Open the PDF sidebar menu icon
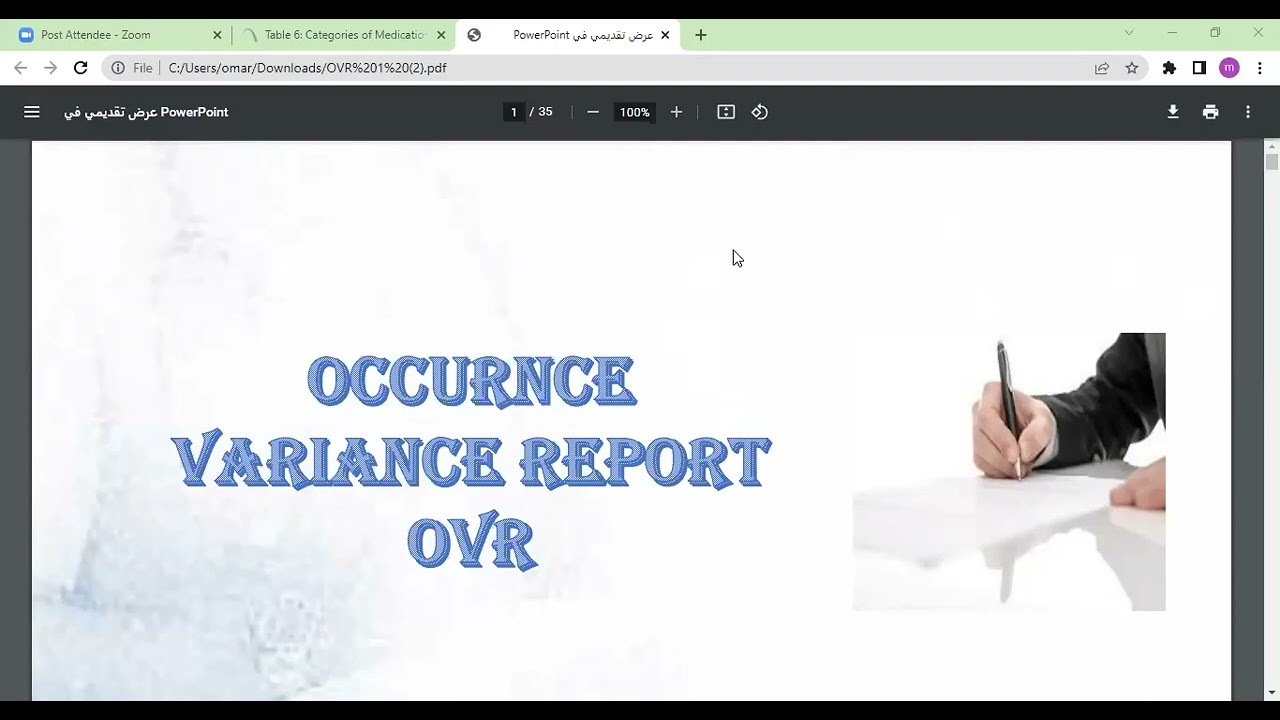1280x720 pixels. (x=32, y=112)
